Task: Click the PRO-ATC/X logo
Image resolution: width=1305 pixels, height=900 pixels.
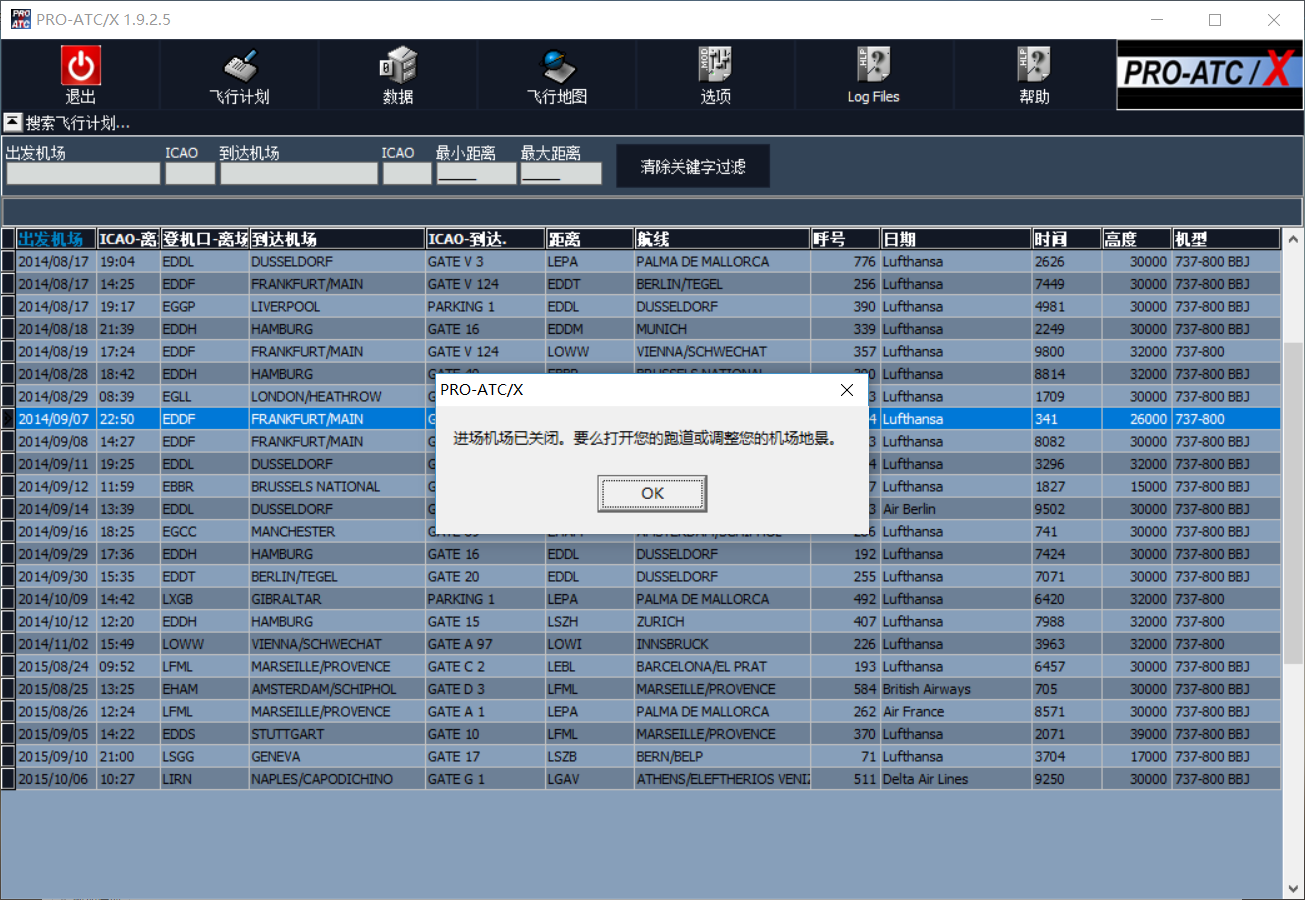Action: tap(1210, 75)
